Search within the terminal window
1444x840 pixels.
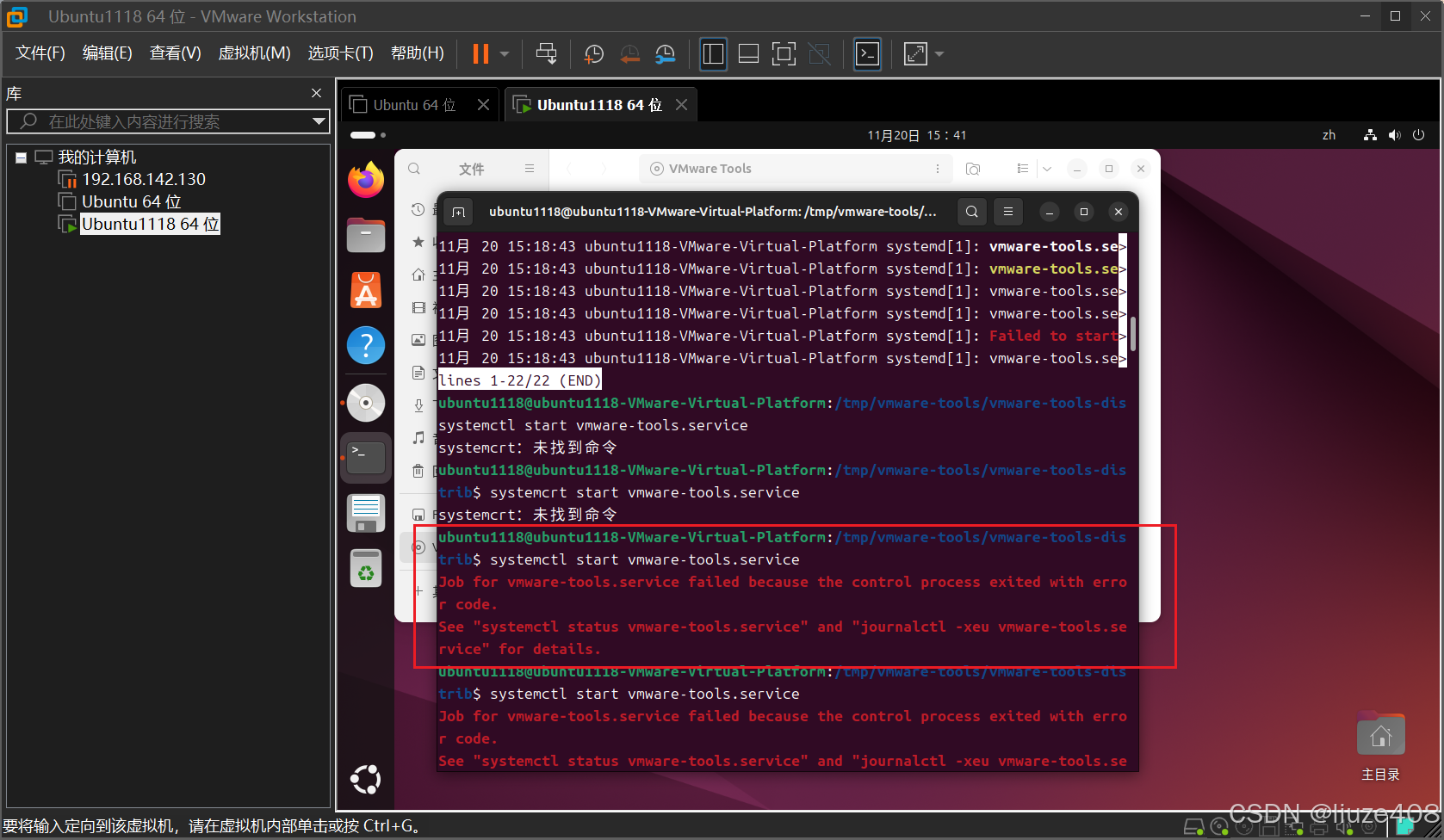tap(971, 212)
